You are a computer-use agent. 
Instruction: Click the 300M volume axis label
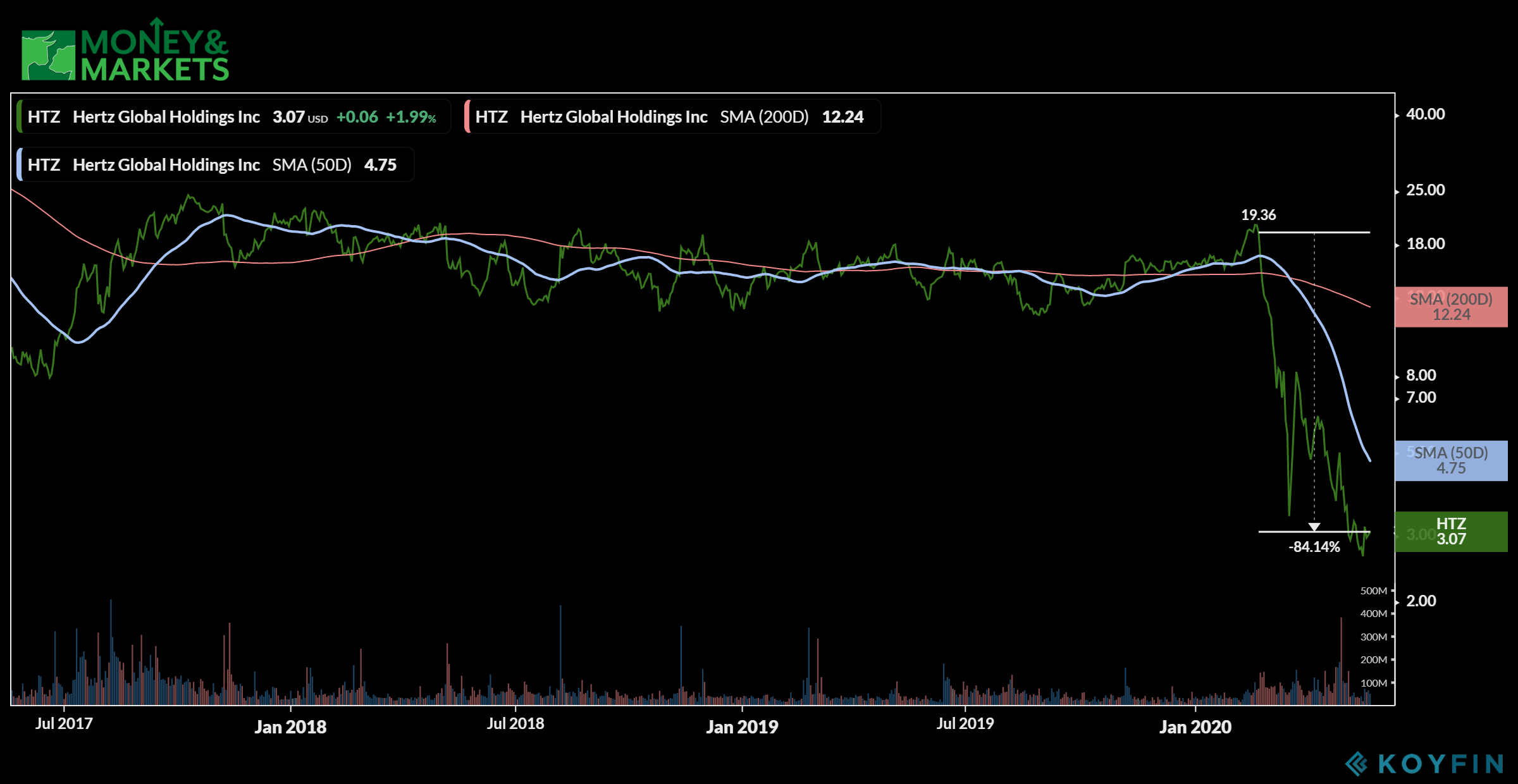1373,637
